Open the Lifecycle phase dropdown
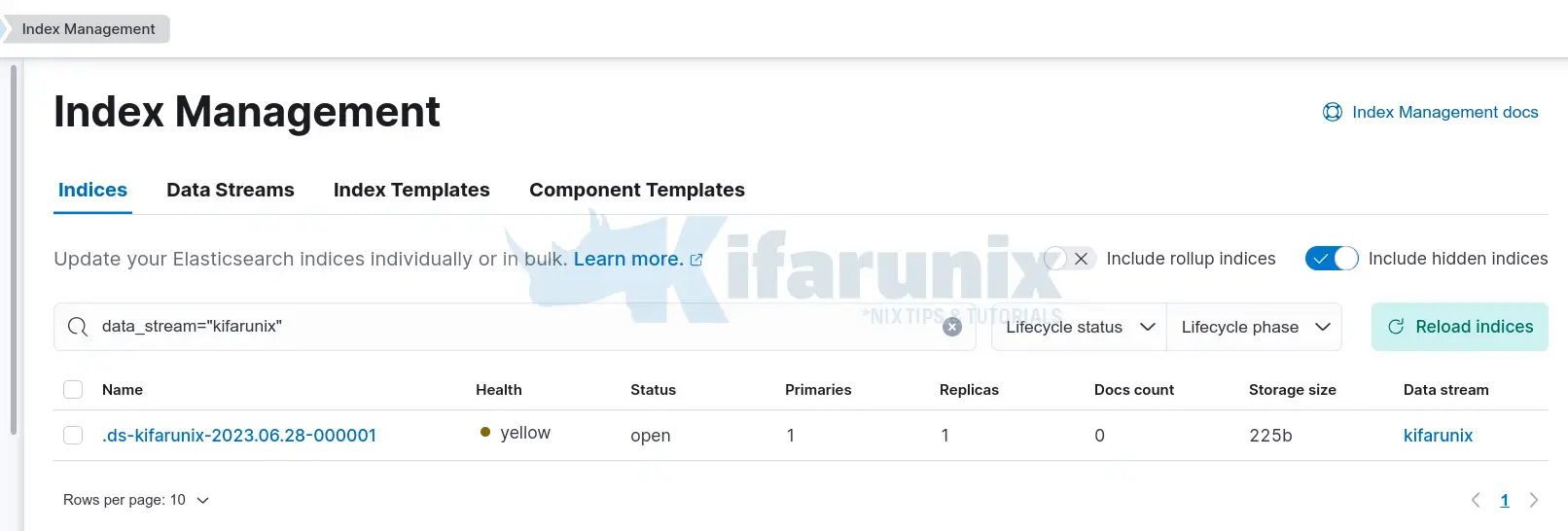1568x531 pixels. pyautogui.click(x=1255, y=327)
